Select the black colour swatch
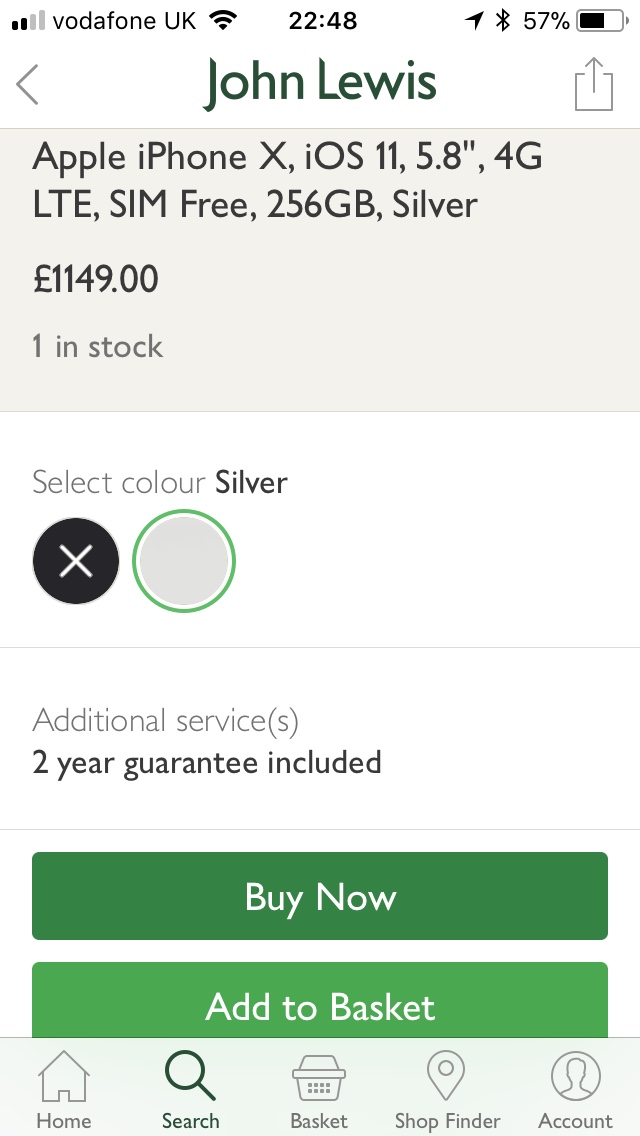The image size is (640, 1136). (x=76, y=561)
